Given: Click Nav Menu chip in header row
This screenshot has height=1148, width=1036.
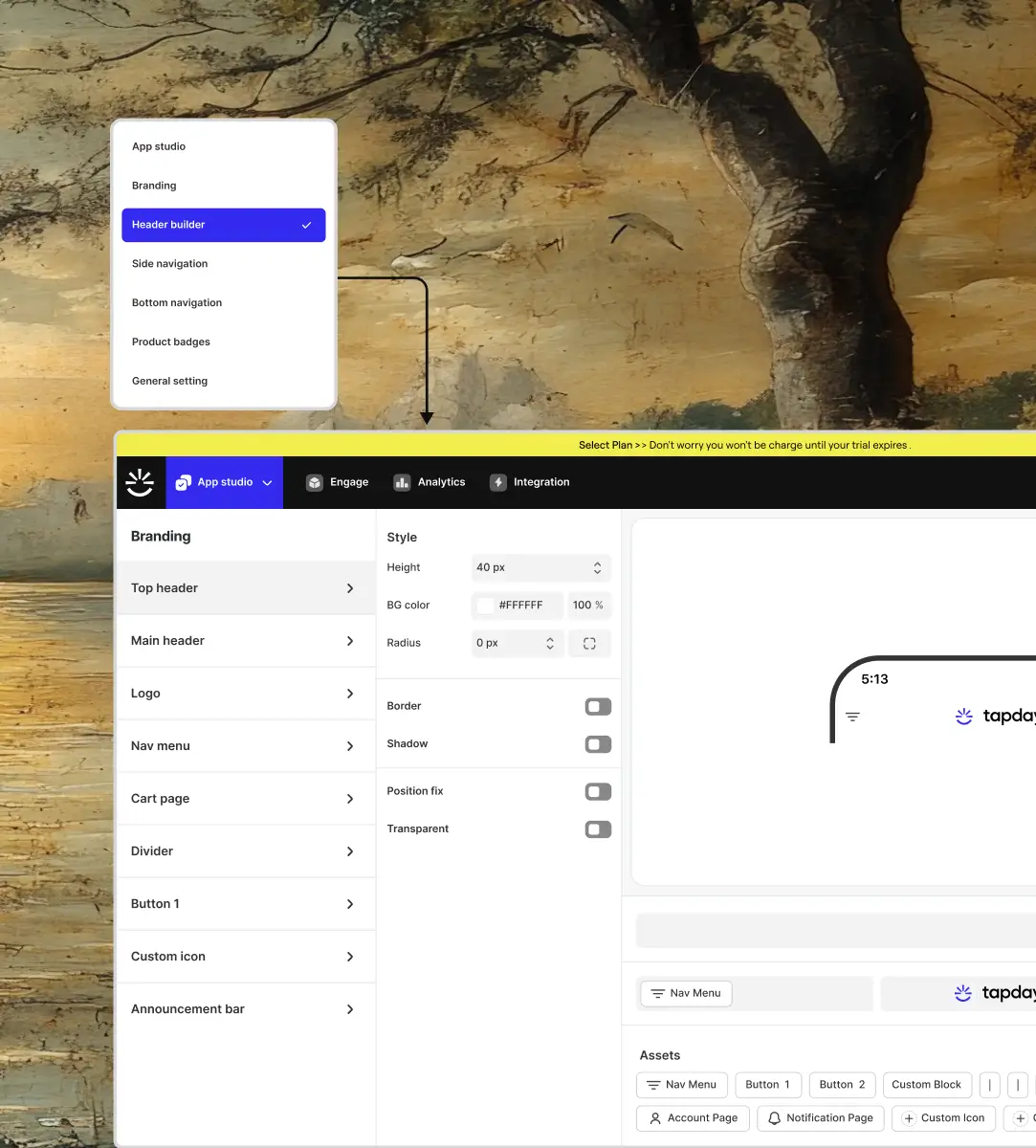Looking at the screenshot, I should [686, 994].
